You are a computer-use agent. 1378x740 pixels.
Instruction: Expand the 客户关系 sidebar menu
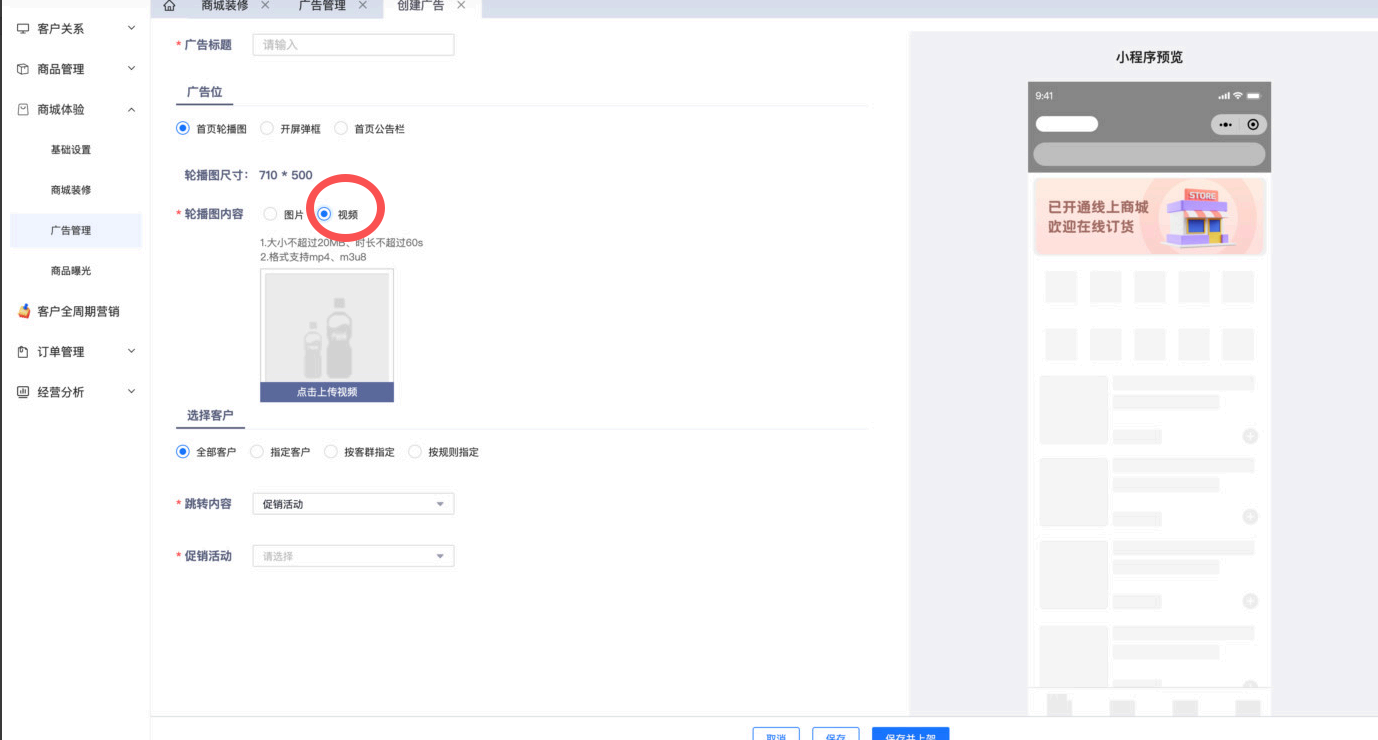pyautogui.click(x=75, y=29)
